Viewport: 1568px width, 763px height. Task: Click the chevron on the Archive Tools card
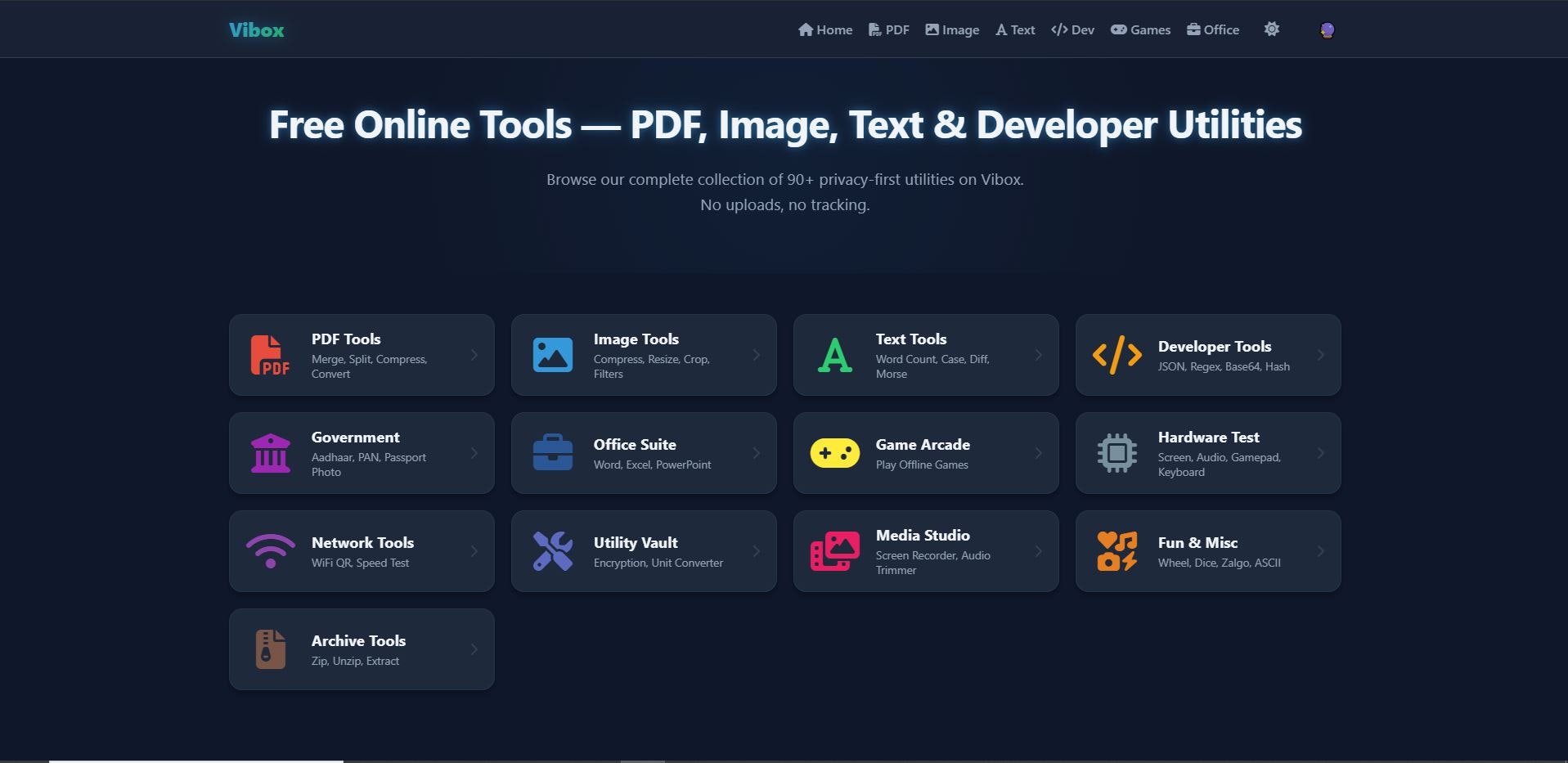(x=474, y=649)
